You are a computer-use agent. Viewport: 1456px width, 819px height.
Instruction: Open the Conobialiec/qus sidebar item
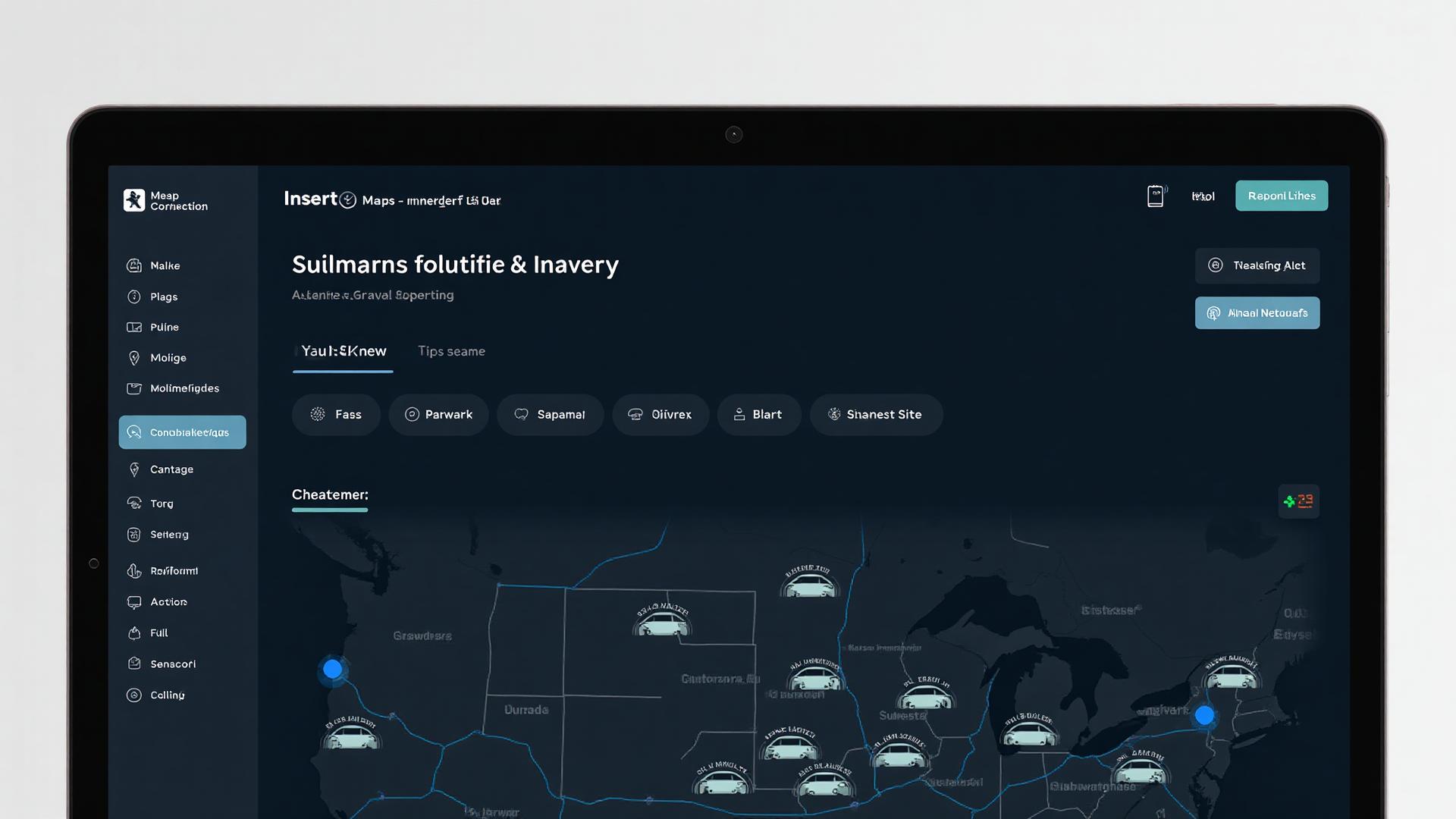coord(182,432)
